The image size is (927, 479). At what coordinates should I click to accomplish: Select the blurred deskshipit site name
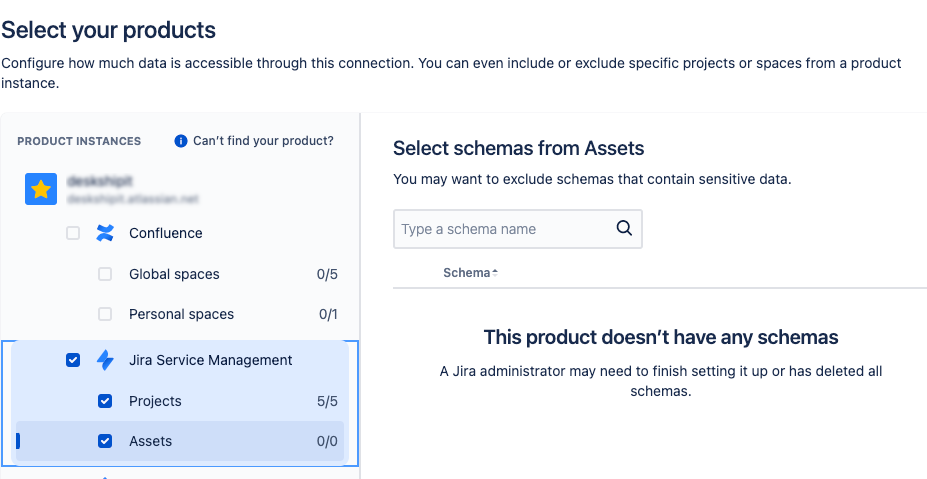coord(100,183)
